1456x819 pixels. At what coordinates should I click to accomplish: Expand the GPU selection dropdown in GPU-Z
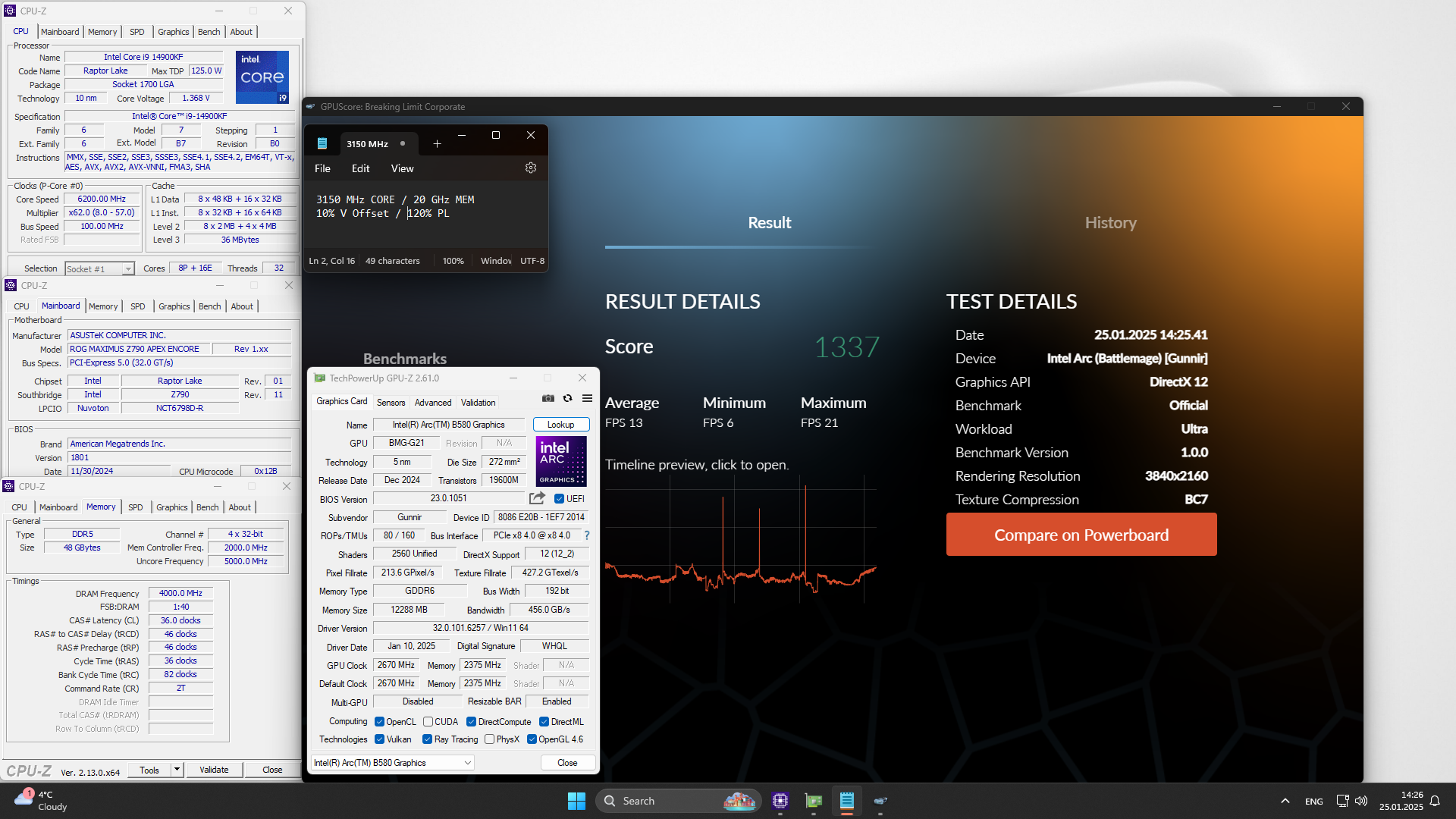click(x=467, y=762)
